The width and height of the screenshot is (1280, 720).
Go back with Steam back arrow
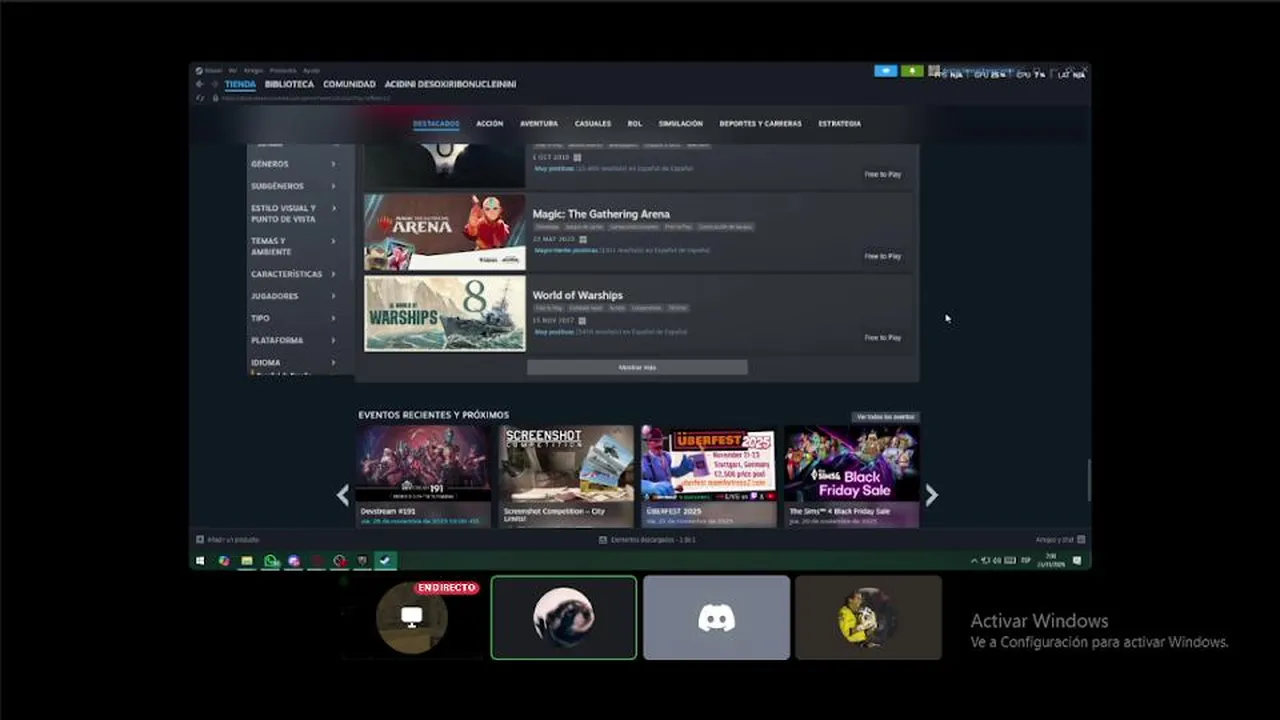tap(199, 84)
